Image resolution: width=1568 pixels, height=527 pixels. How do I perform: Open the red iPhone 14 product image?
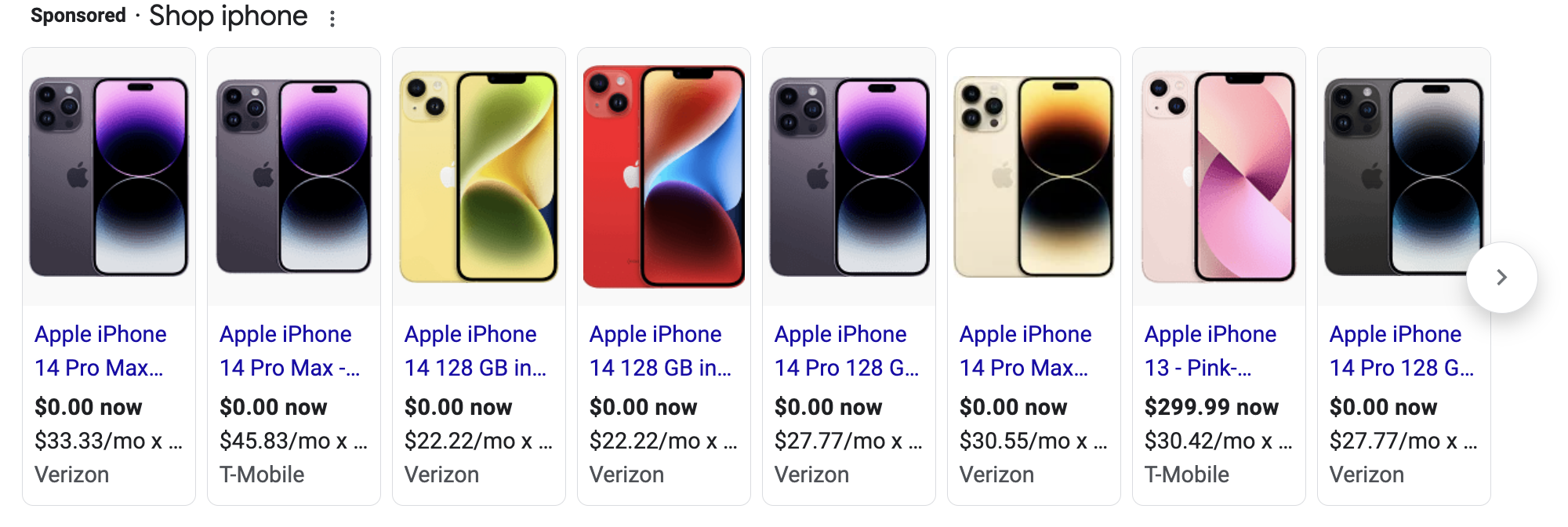664,176
